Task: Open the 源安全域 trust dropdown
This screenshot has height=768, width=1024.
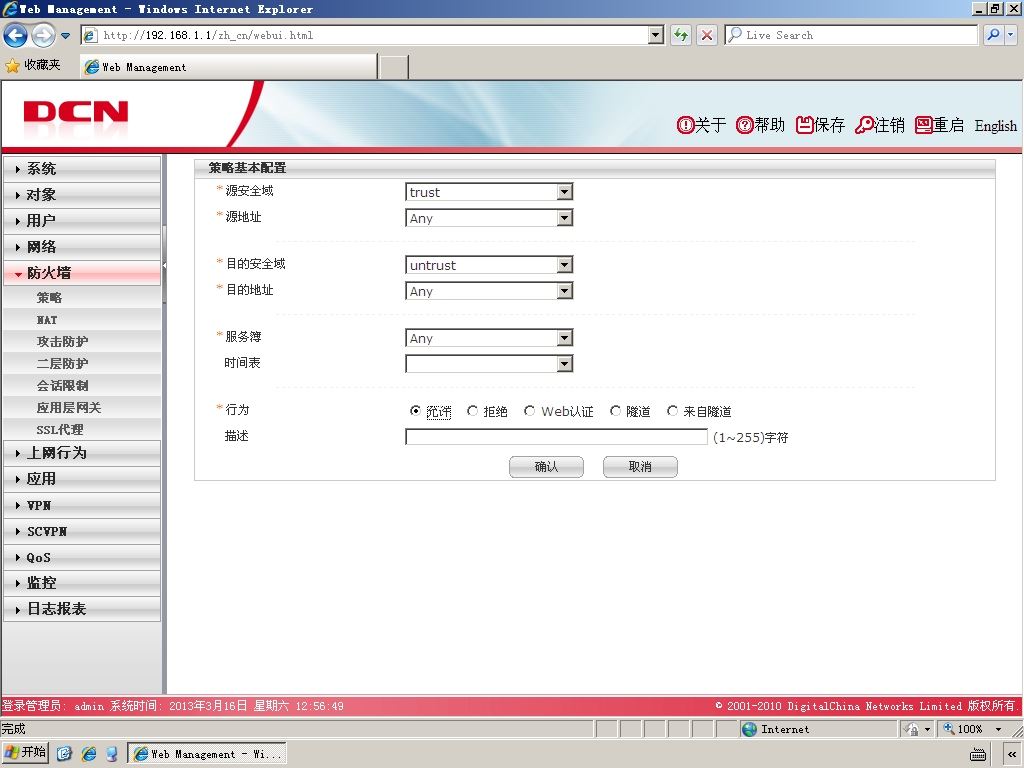Action: (489, 192)
